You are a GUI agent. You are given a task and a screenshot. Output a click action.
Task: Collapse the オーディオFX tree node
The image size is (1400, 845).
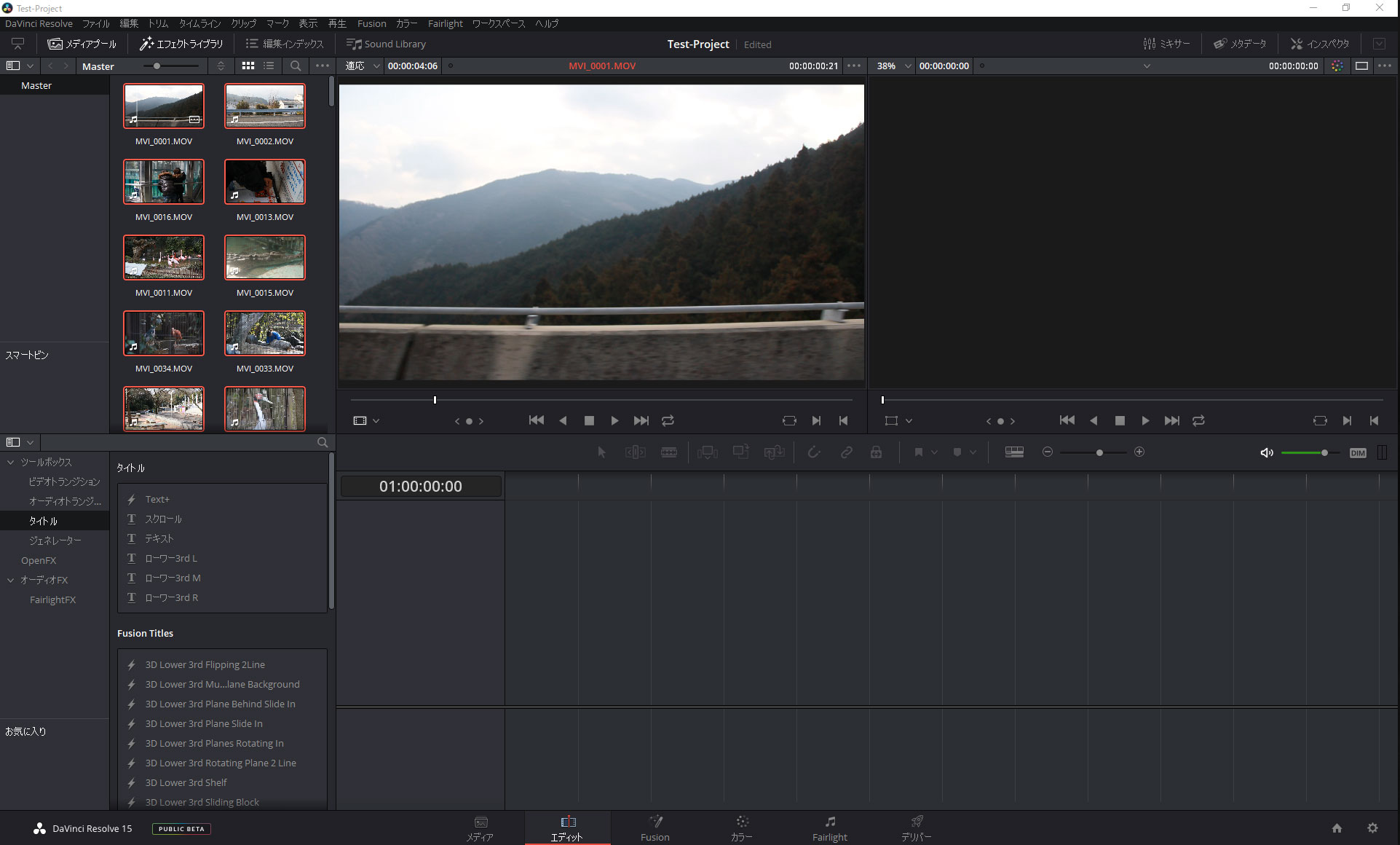[x=11, y=580]
